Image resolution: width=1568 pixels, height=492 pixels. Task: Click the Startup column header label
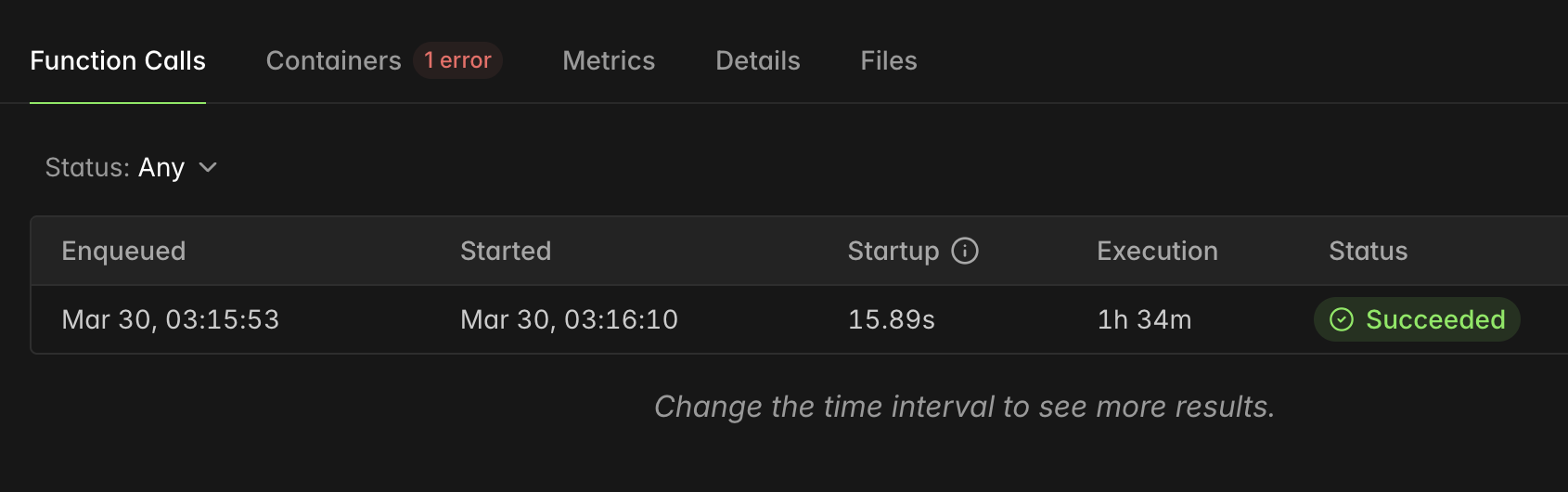point(893,251)
